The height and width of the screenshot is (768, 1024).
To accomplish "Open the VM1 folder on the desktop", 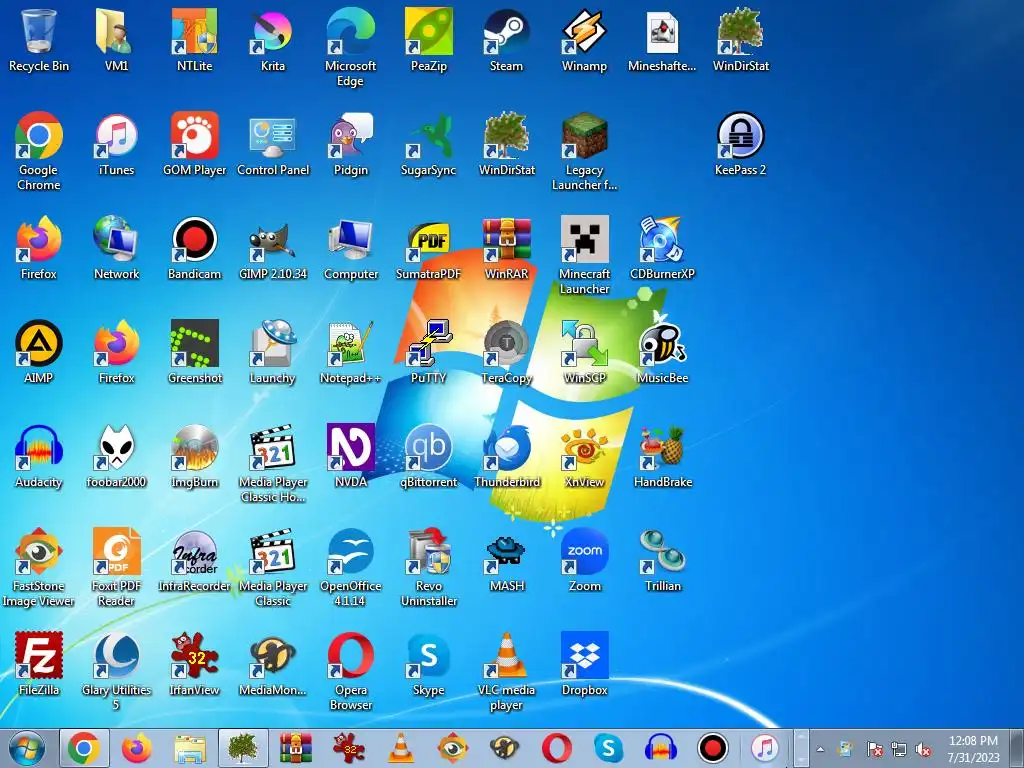I will click(116, 39).
